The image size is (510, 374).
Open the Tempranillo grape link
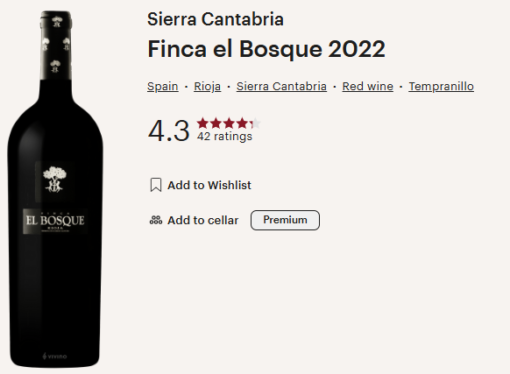pos(441,86)
